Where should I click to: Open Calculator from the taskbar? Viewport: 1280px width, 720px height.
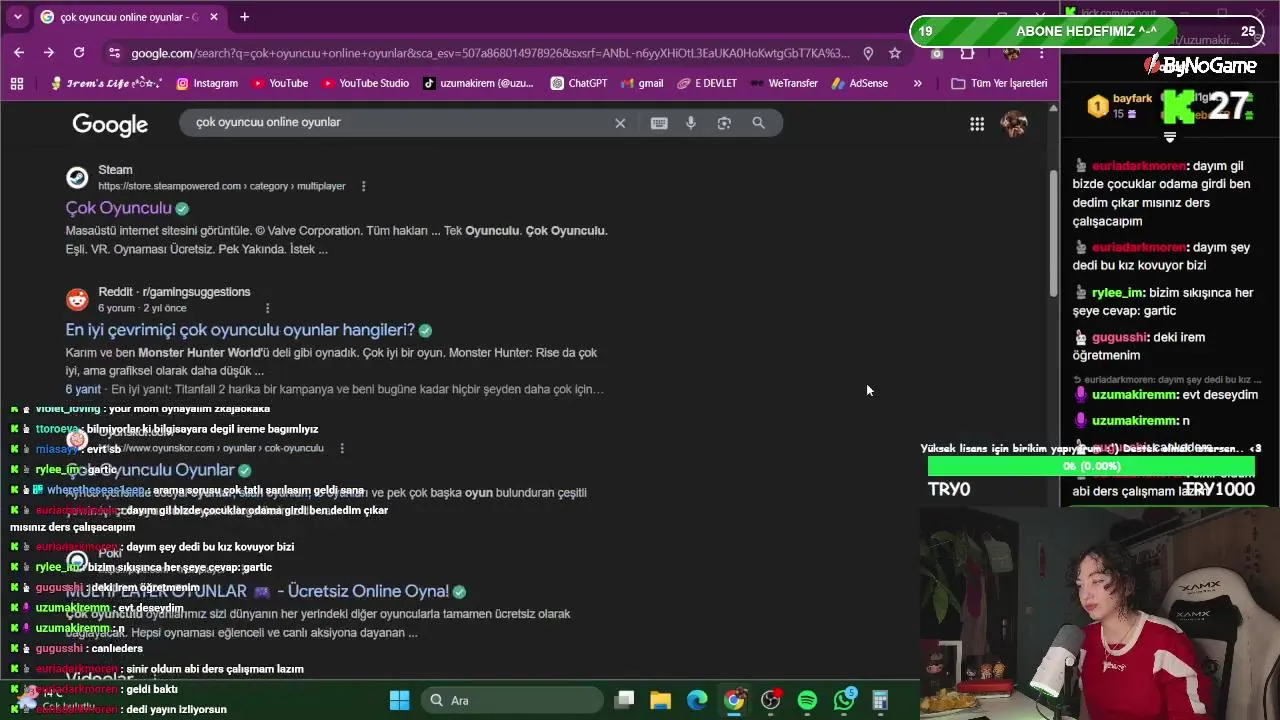pos(880,700)
